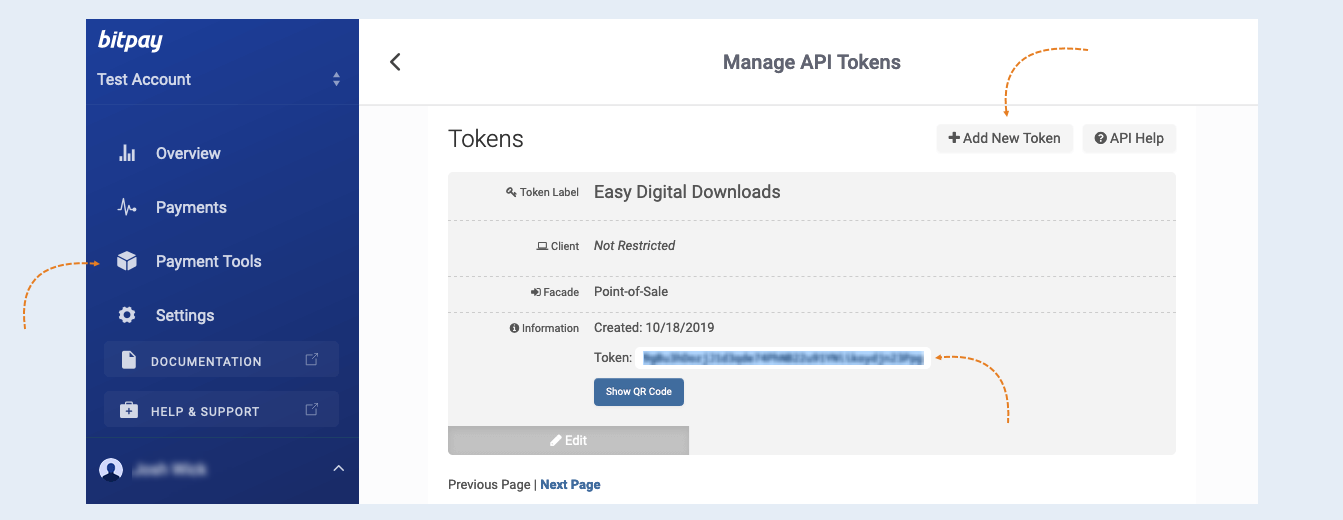Image resolution: width=1343 pixels, height=520 pixels.
Task: Click the Add New Token button
Action: (x=1004, y=138)
